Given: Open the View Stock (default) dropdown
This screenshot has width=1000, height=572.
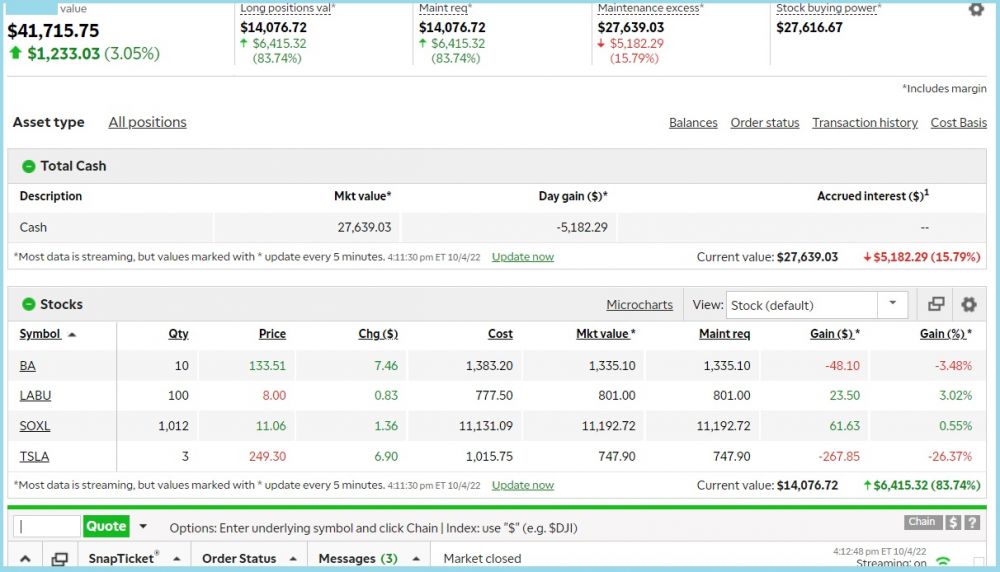Looking at the screenshot, I should coord(892,305).
